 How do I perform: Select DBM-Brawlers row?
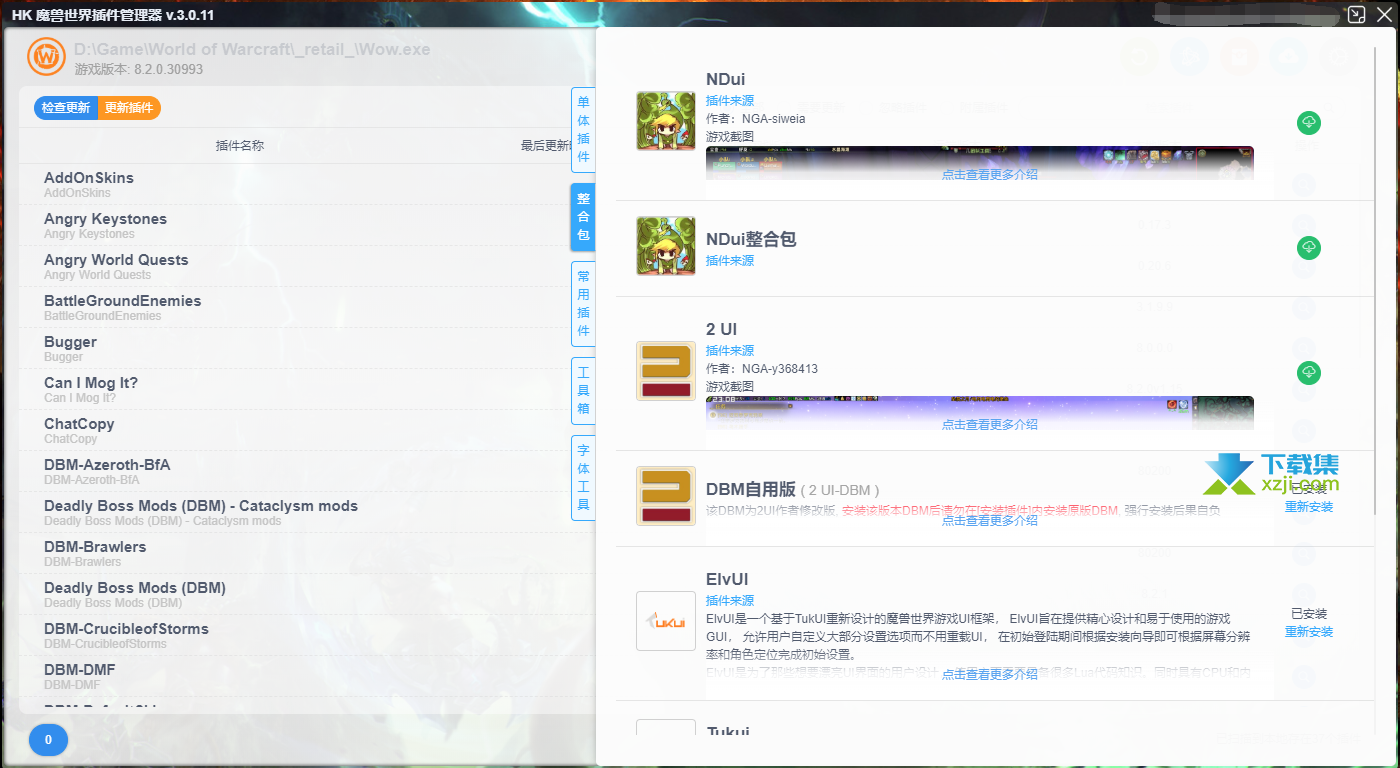coord(305,553)
